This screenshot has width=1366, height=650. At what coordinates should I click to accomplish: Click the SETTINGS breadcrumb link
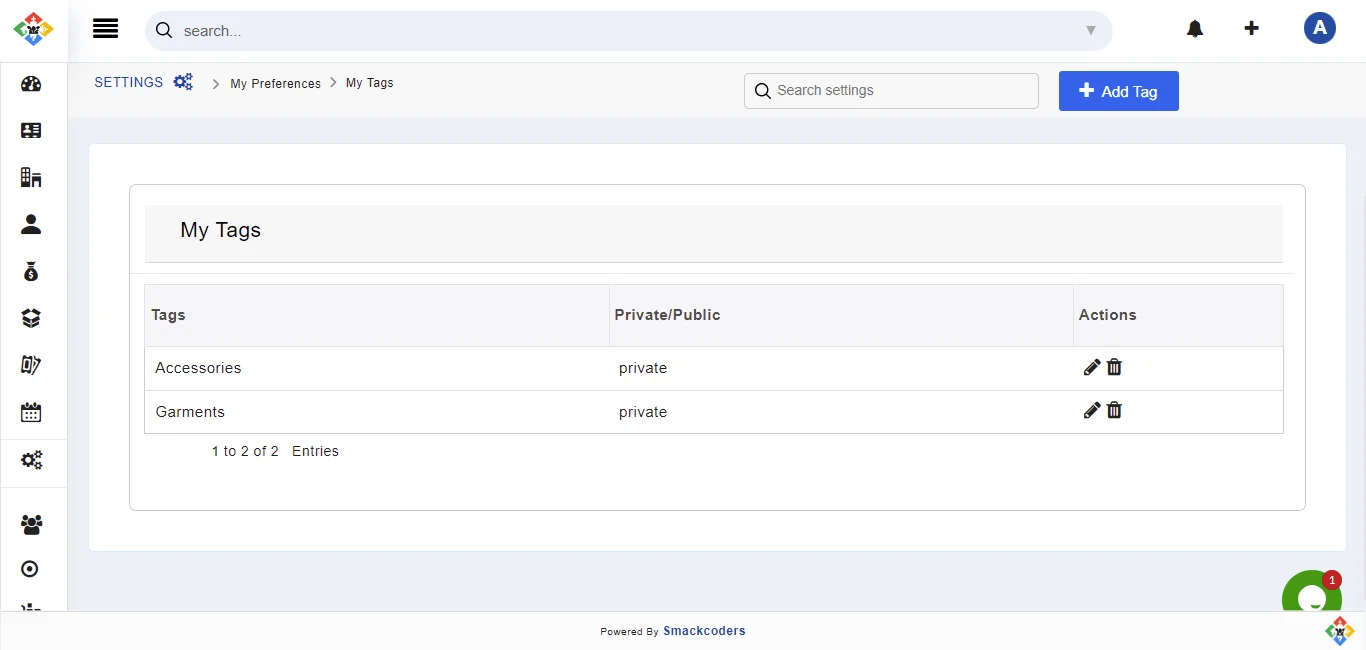[x=129, y=83]
